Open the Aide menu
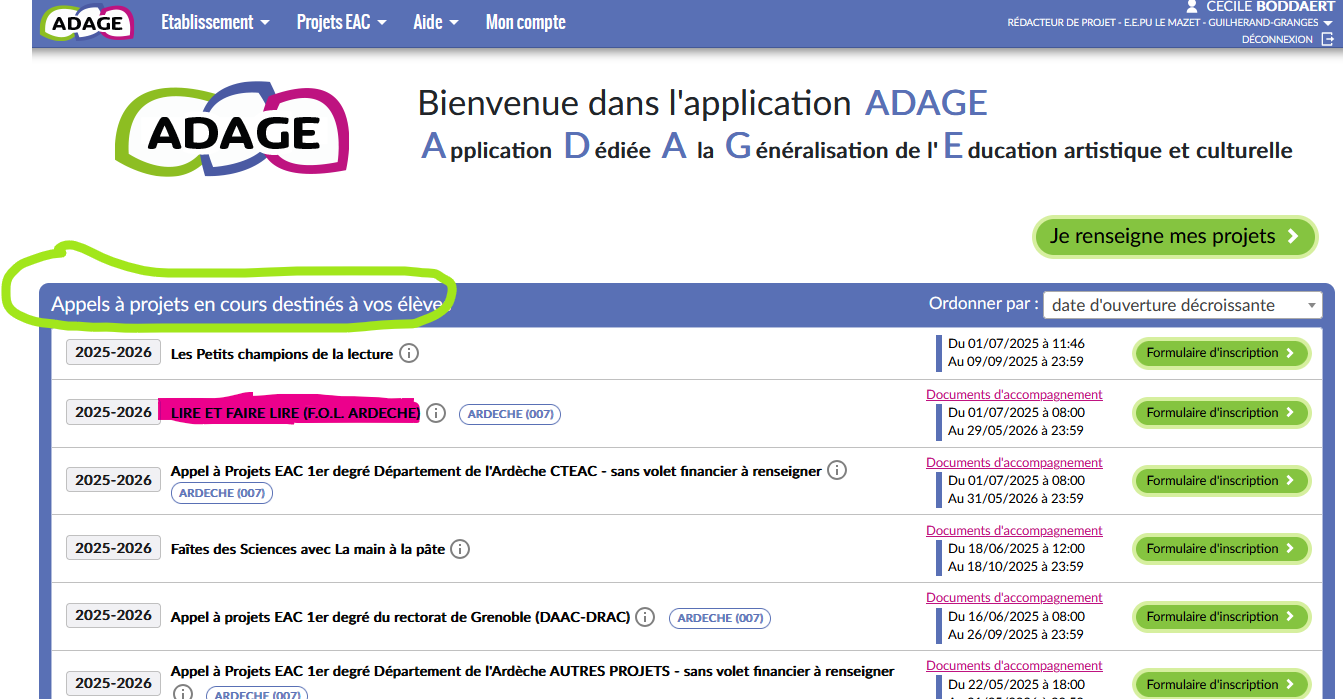The width and height of the screenshot is (1343, 699). coord(436,22)
